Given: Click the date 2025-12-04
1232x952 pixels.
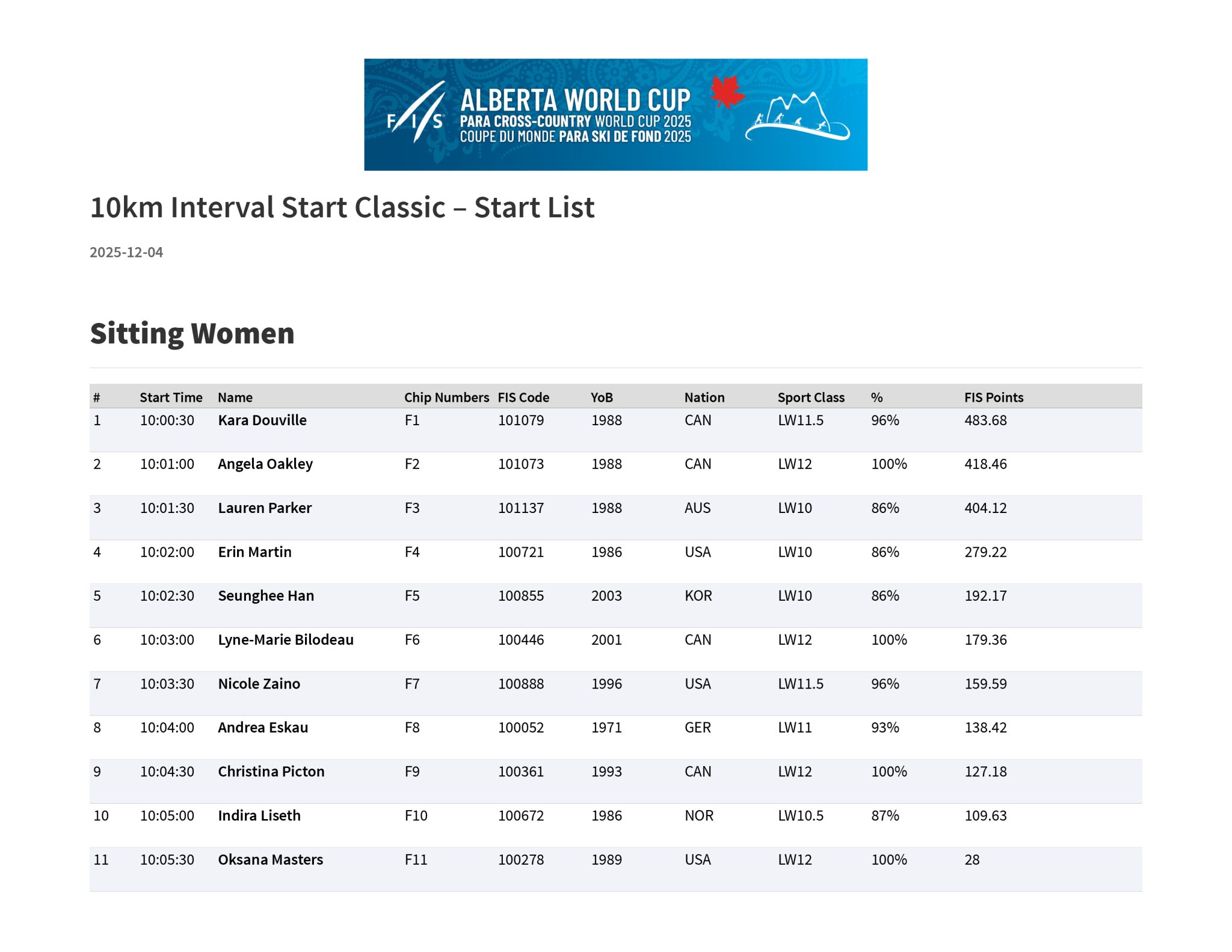Looking at the screenshot, I should [126, 253].
